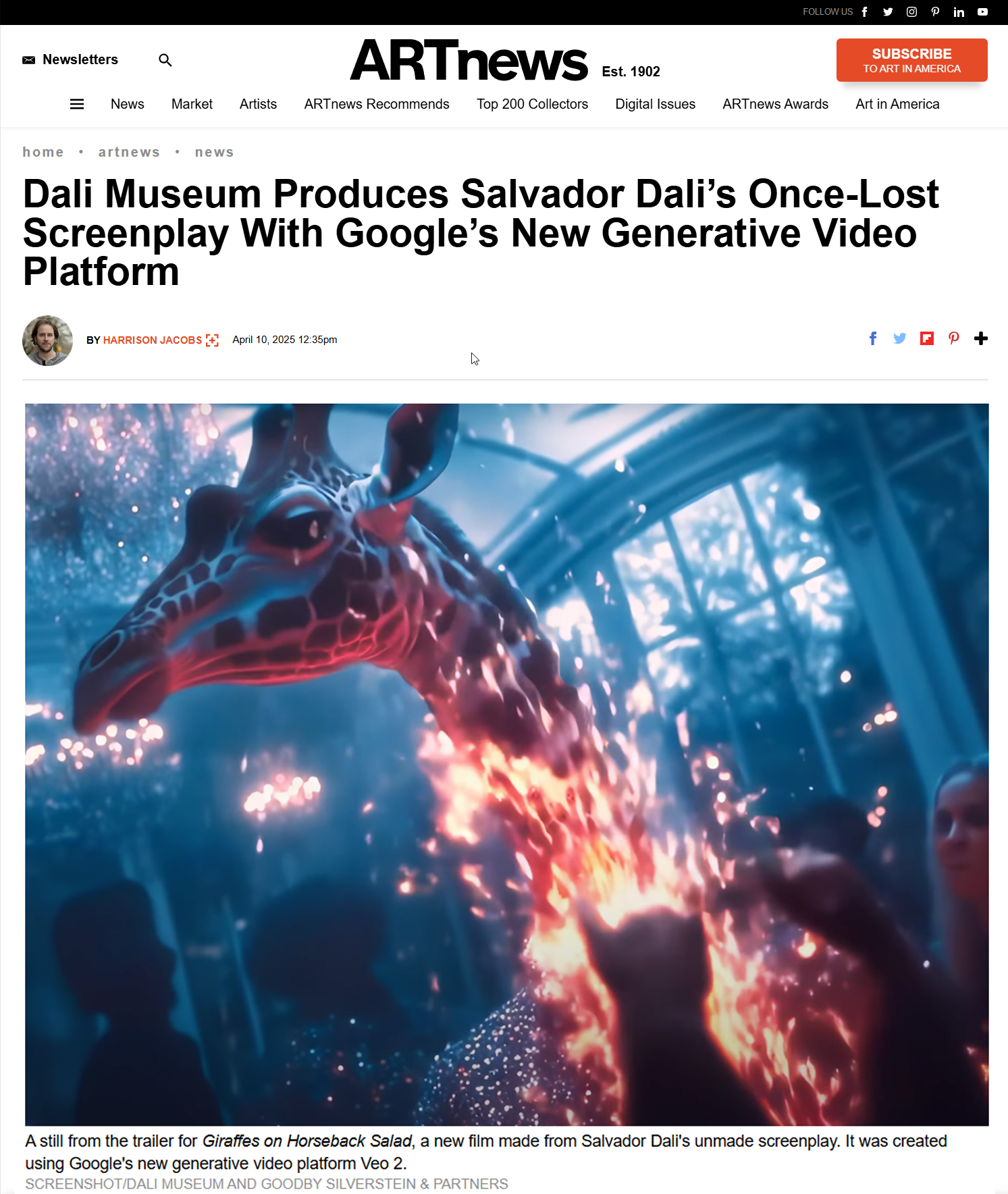Open the Harrison Jacobs author link
The height and width of the screenshot is (1194, 1008).
pyautogui.click(x=153, y=340)
